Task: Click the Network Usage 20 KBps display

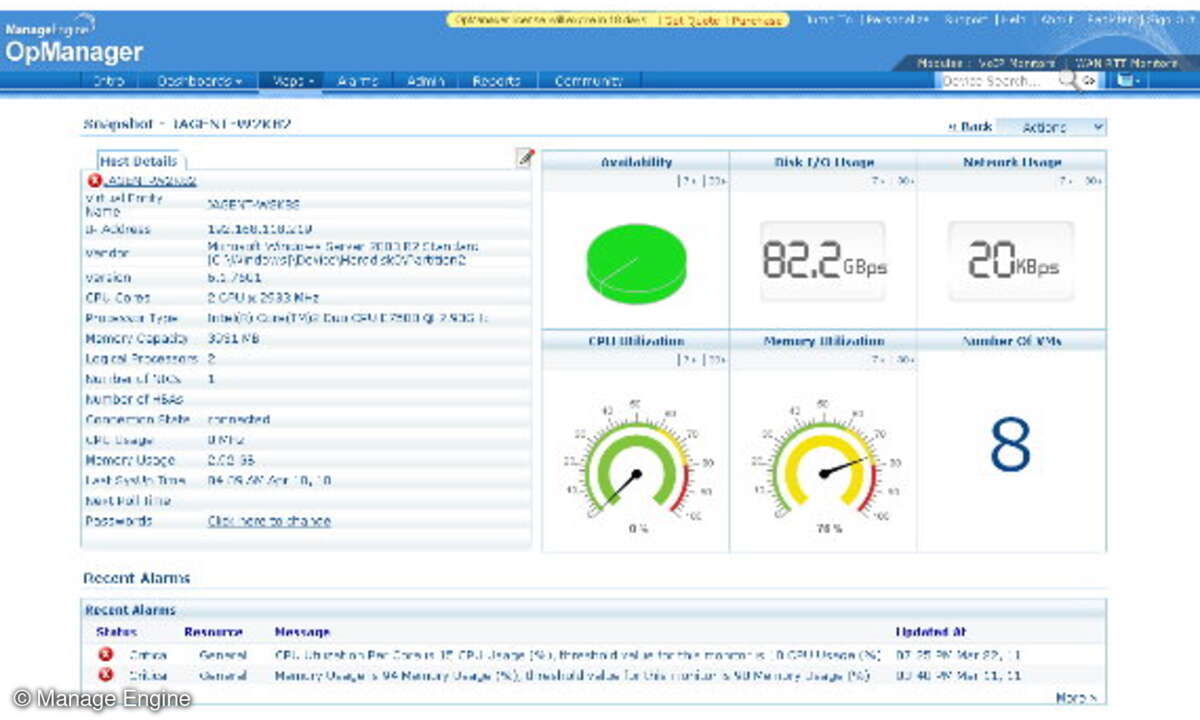Action: (x=1012, y=261)
